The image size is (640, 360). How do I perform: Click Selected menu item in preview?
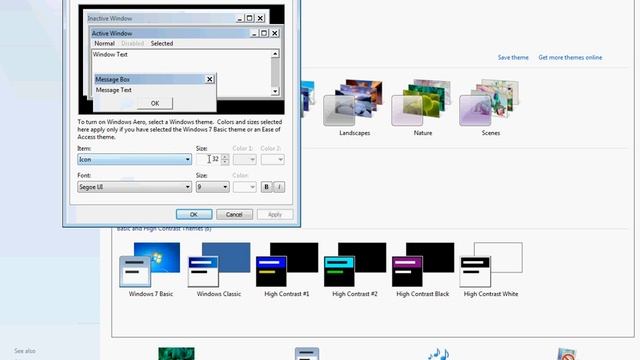162,43
